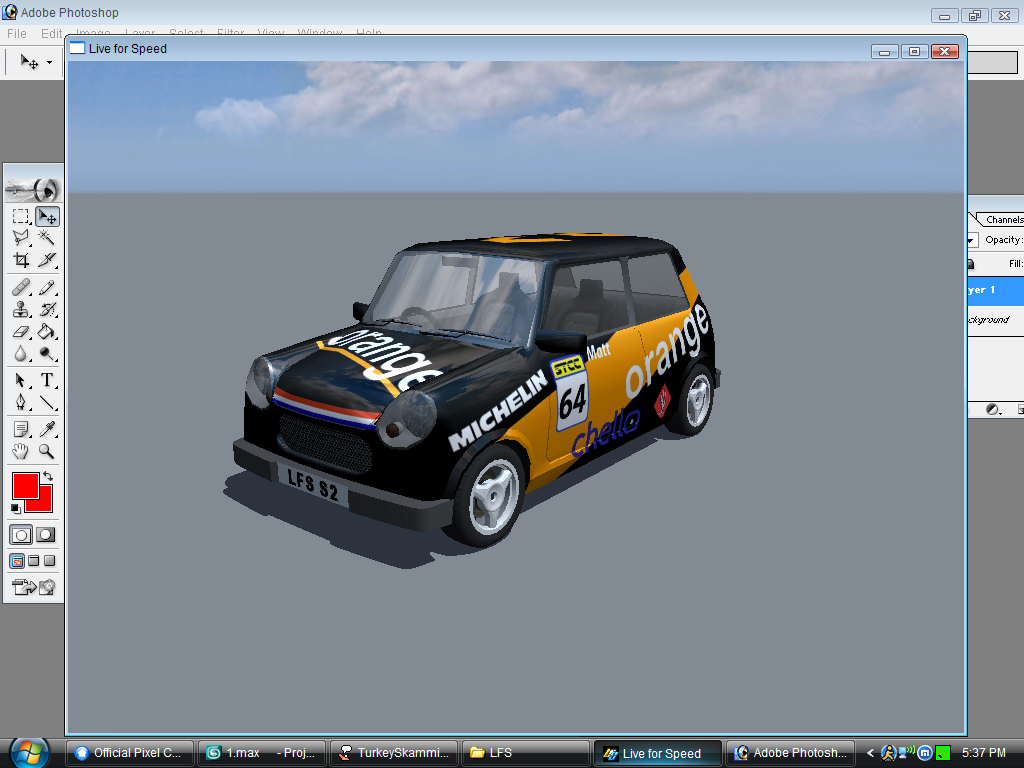Switch to 1.max taskbar window
1024x768 pixels.
tap(263, 753)
